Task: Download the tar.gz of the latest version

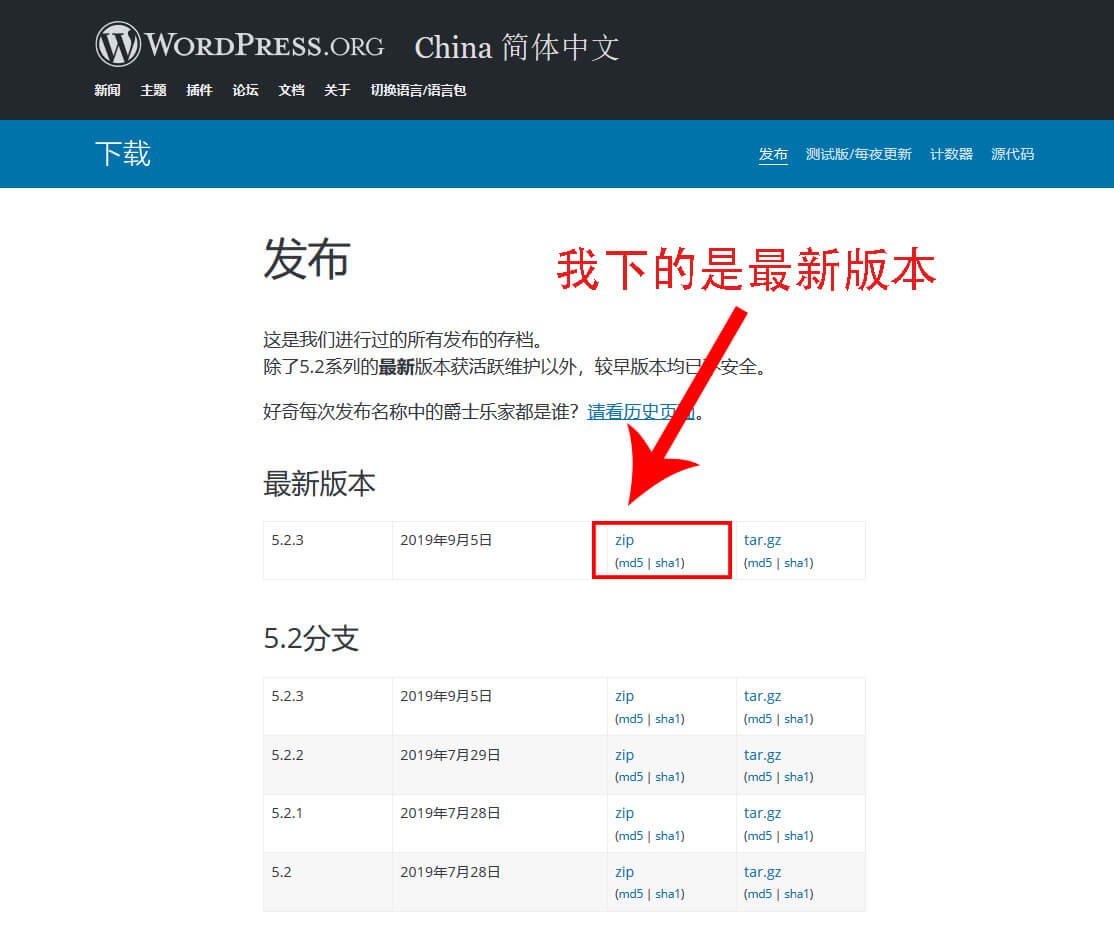Action: [x=763, y=540]
